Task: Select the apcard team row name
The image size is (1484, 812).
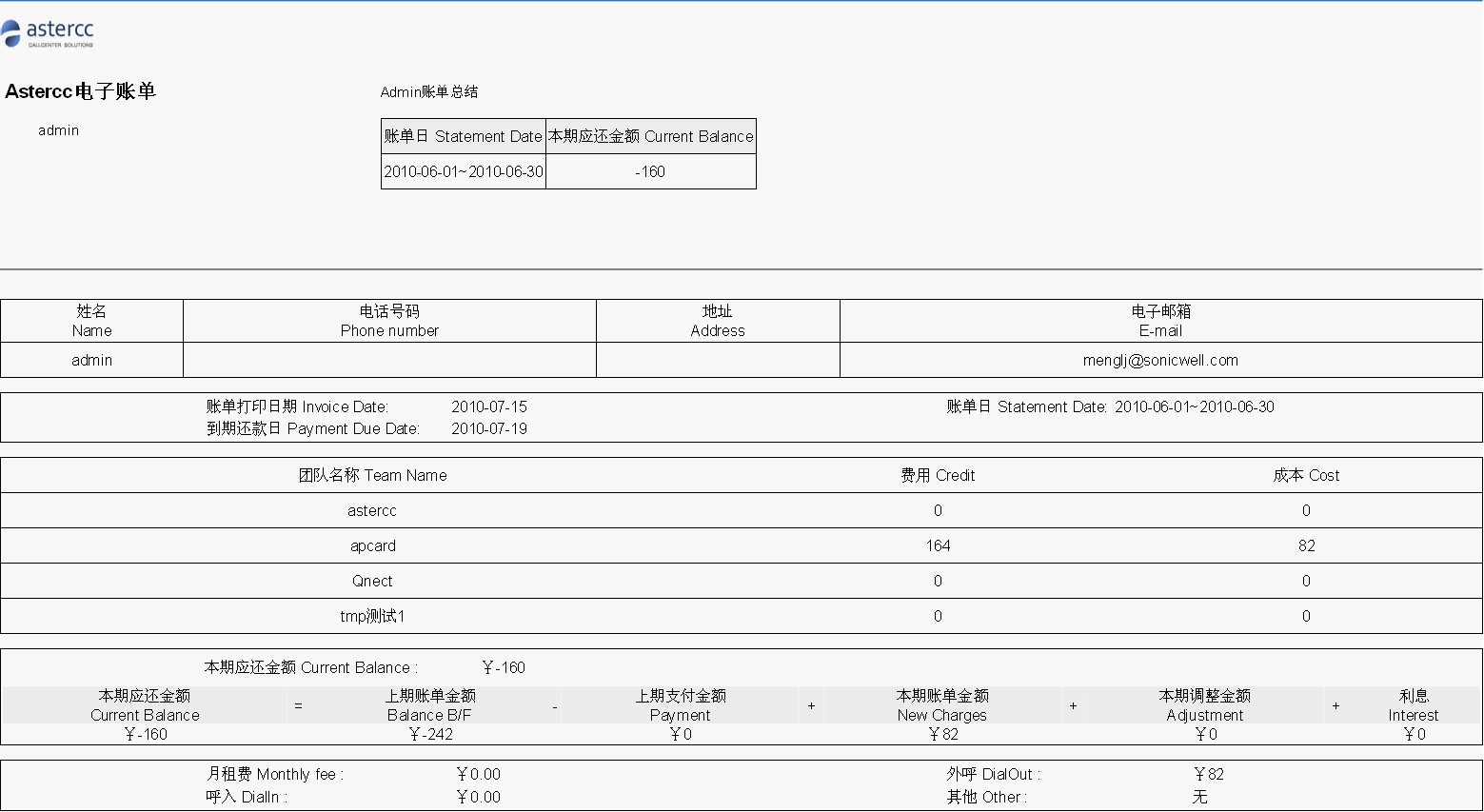Action: point(372,545)
